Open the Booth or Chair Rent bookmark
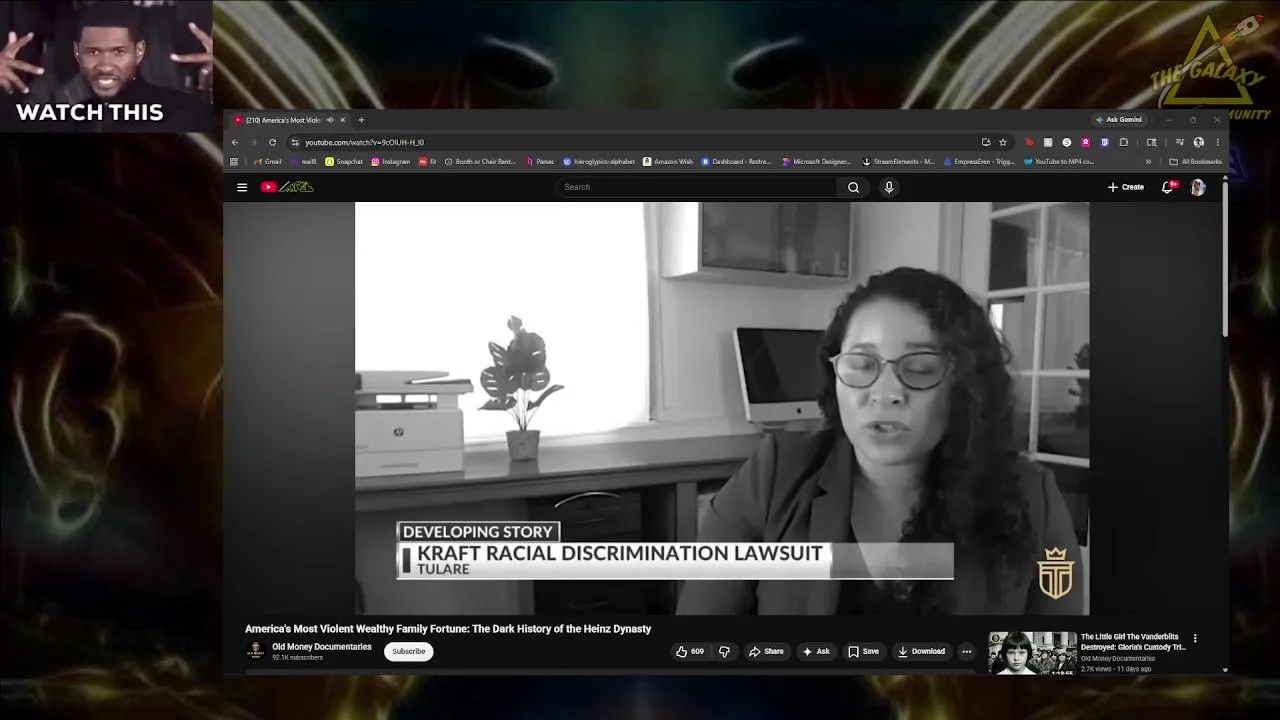 pos(481,162)
